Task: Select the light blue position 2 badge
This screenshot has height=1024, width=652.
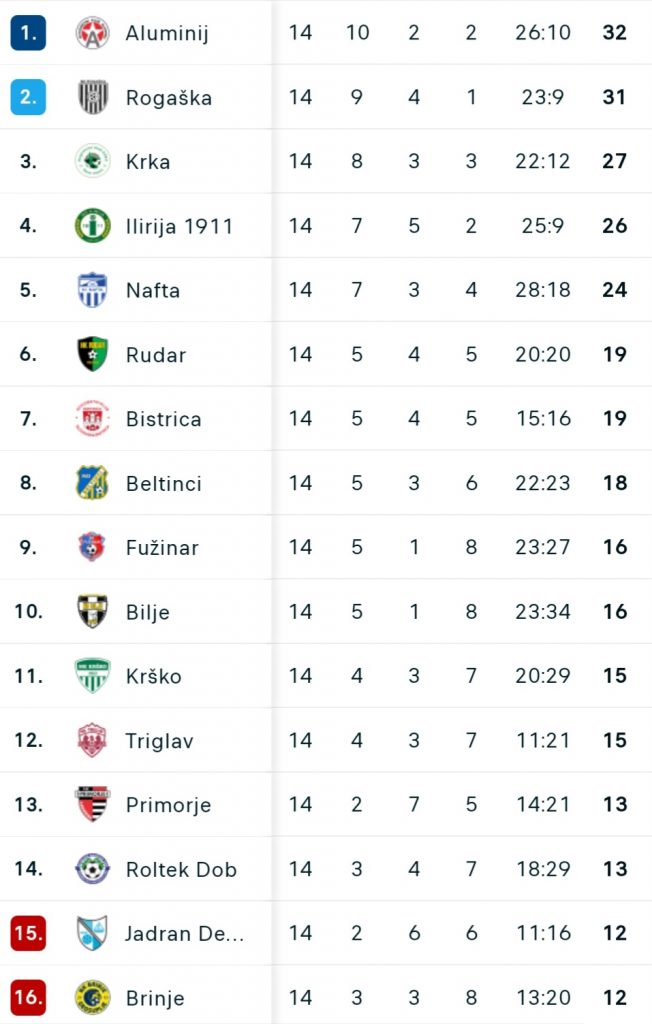Action: (28, 97)
